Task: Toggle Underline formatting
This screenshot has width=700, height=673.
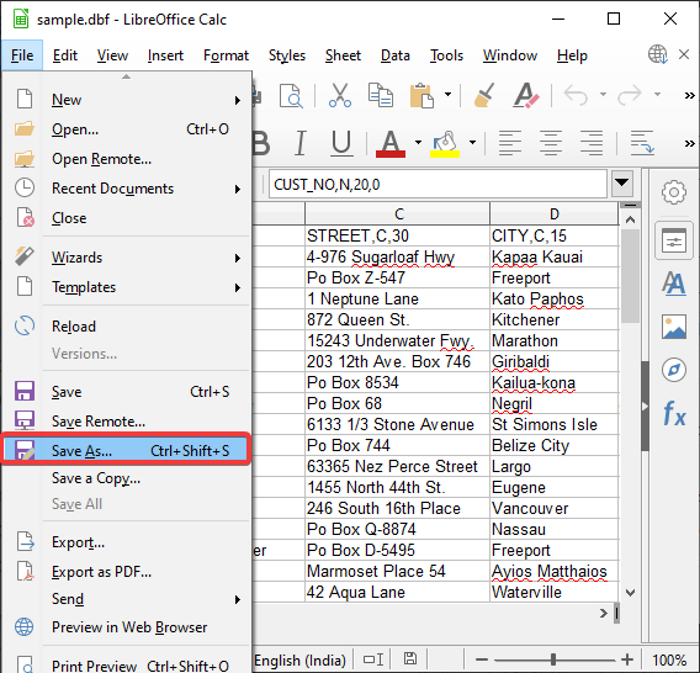Action: coord(341,143)
